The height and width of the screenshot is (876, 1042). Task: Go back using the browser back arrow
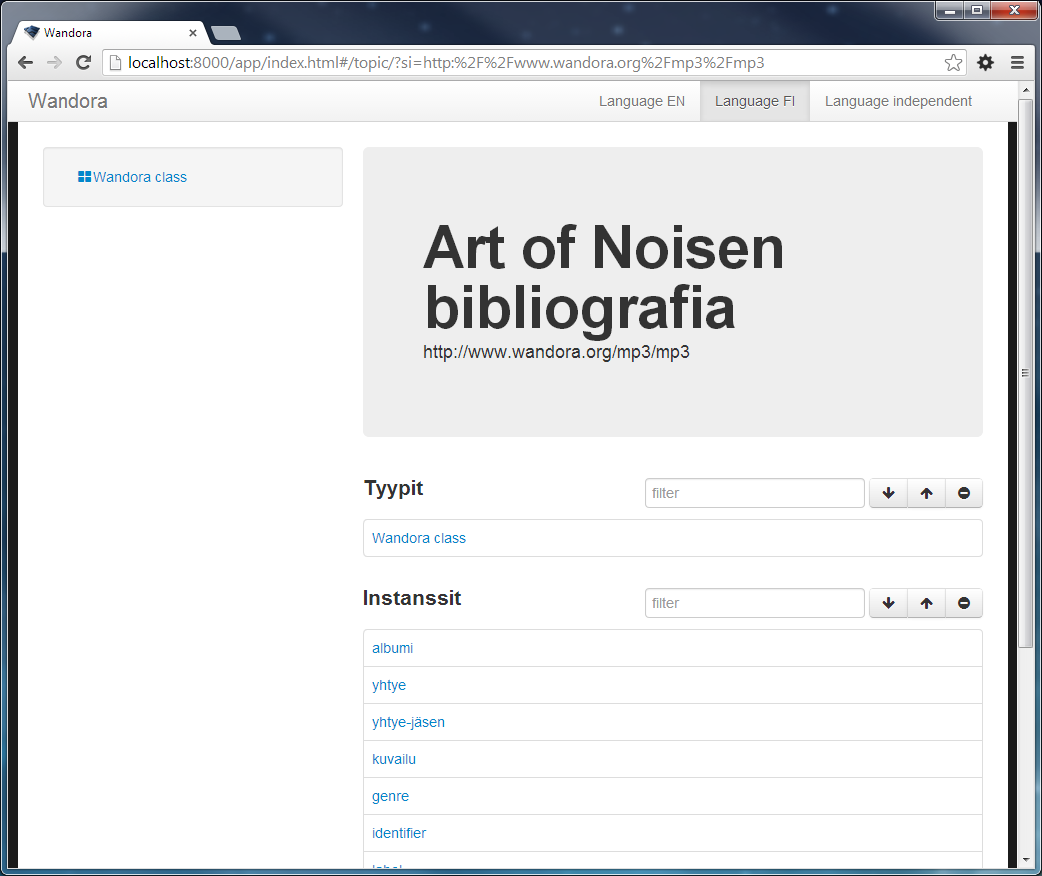tap(25, 63)
